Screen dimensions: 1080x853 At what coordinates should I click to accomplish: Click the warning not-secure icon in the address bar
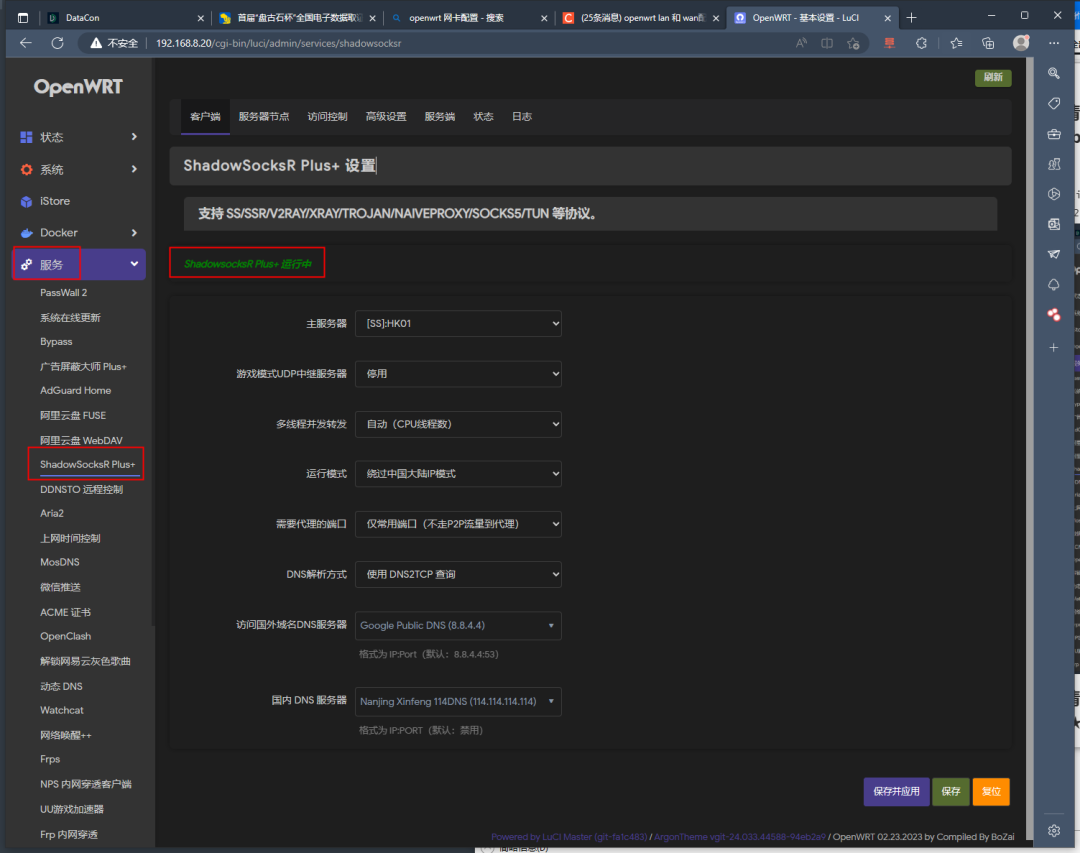tap(96, 43)
